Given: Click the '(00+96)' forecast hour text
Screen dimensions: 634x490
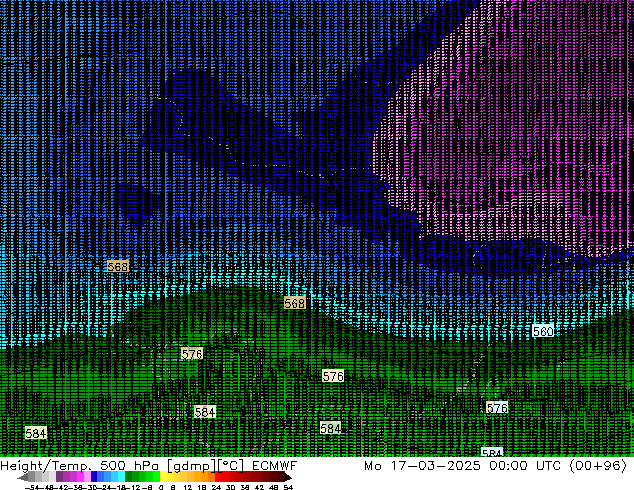Looking at the screenshot, I should (x=598, y=466).
